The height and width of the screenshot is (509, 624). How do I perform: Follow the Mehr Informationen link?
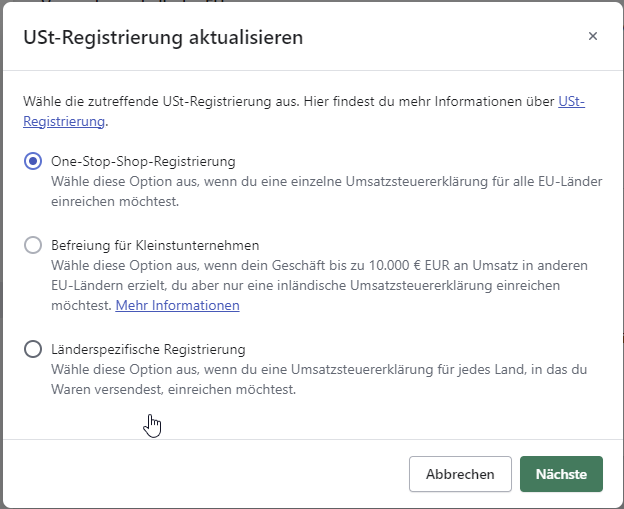click(178, 305)
